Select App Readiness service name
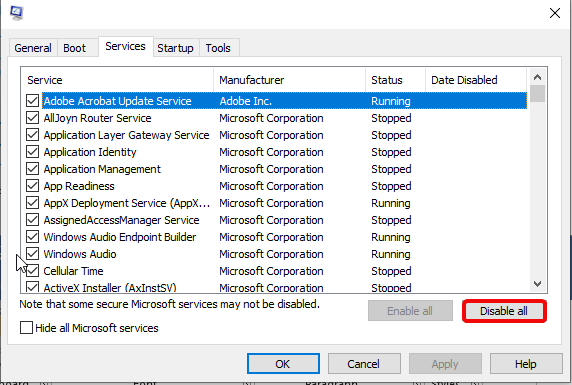Viewport: 572px width, 385px height. click(x=79, y=186)
